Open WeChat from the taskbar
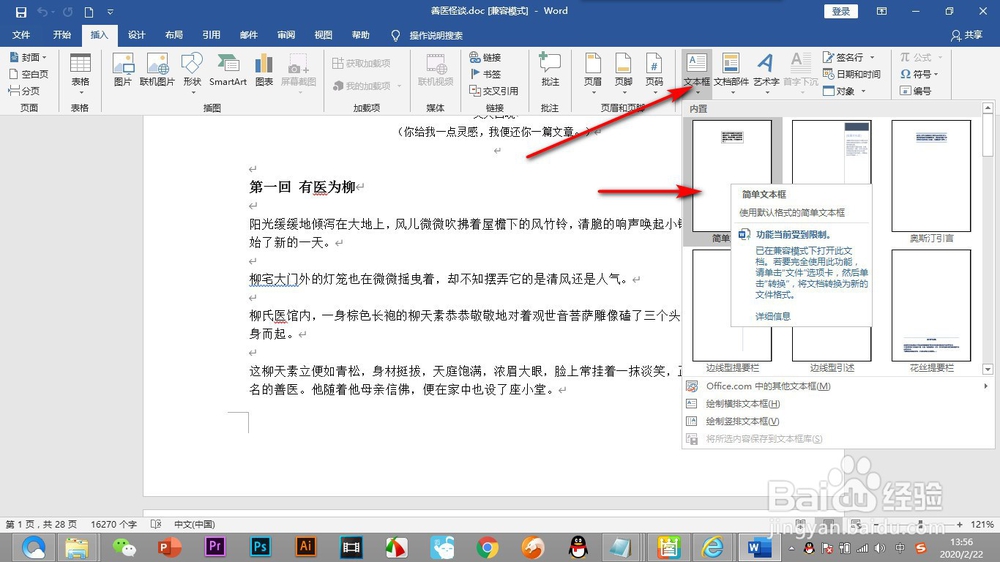The image size is (1000, 562). [124, 547]
